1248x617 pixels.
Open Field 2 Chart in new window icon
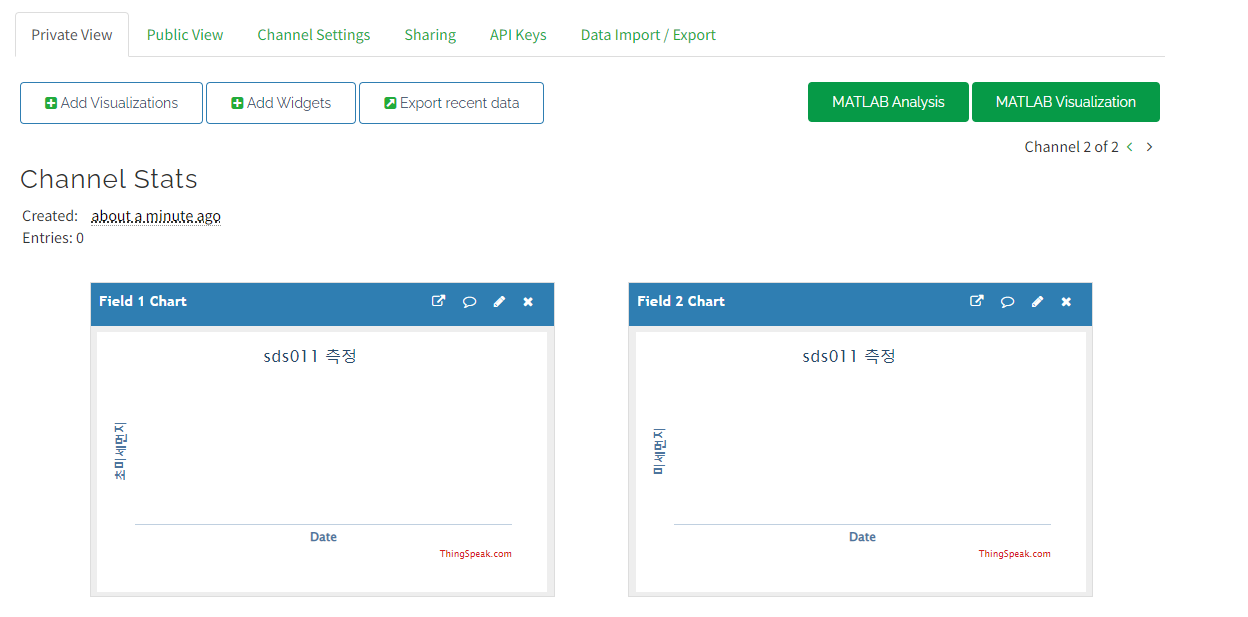point(977,301)
